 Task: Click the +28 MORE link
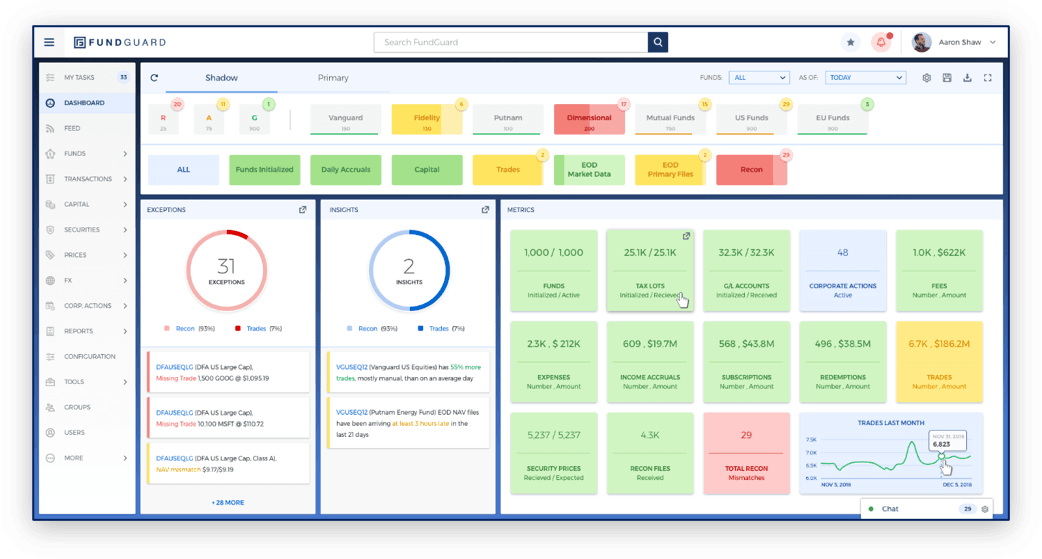coord(228,503)
